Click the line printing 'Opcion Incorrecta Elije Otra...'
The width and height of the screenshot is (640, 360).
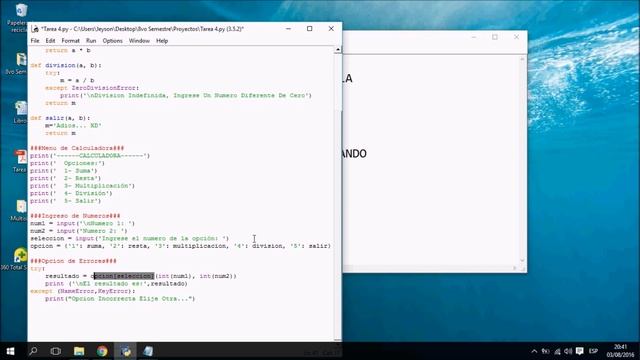click(x=120, y=299)
